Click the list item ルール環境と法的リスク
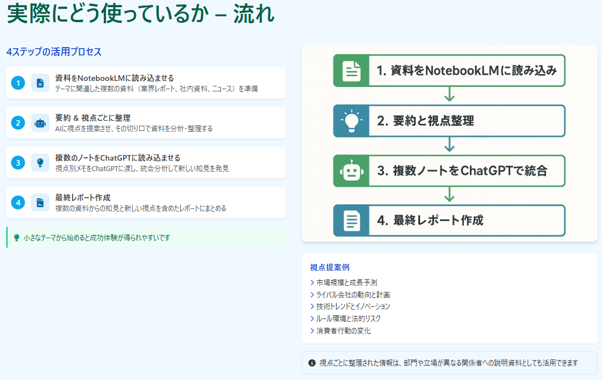Image resolution: width=602 pixels, height=380 pixels. tap(348, 319)
